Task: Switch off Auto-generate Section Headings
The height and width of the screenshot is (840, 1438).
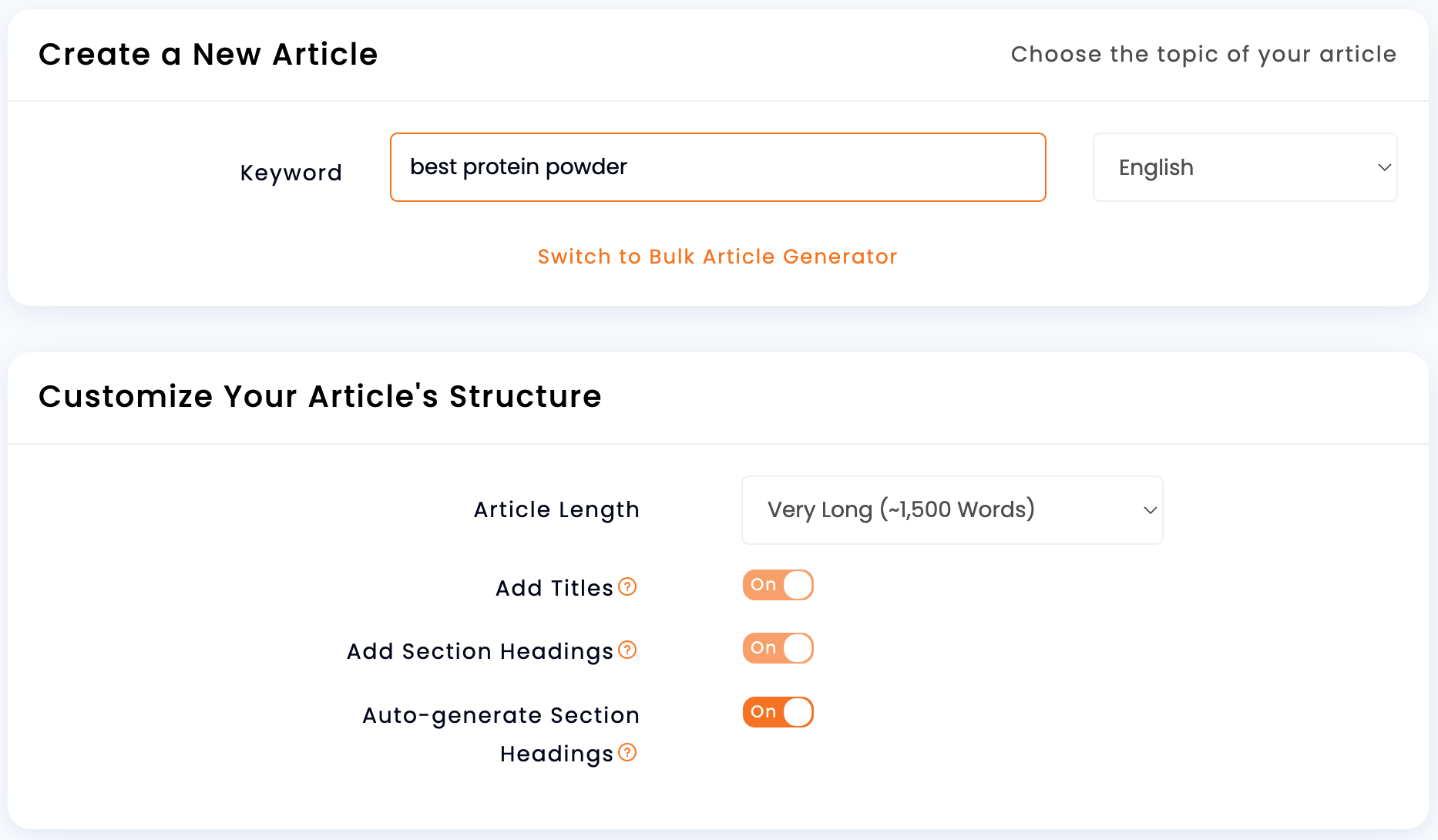Action: click(x=778, y=711)
